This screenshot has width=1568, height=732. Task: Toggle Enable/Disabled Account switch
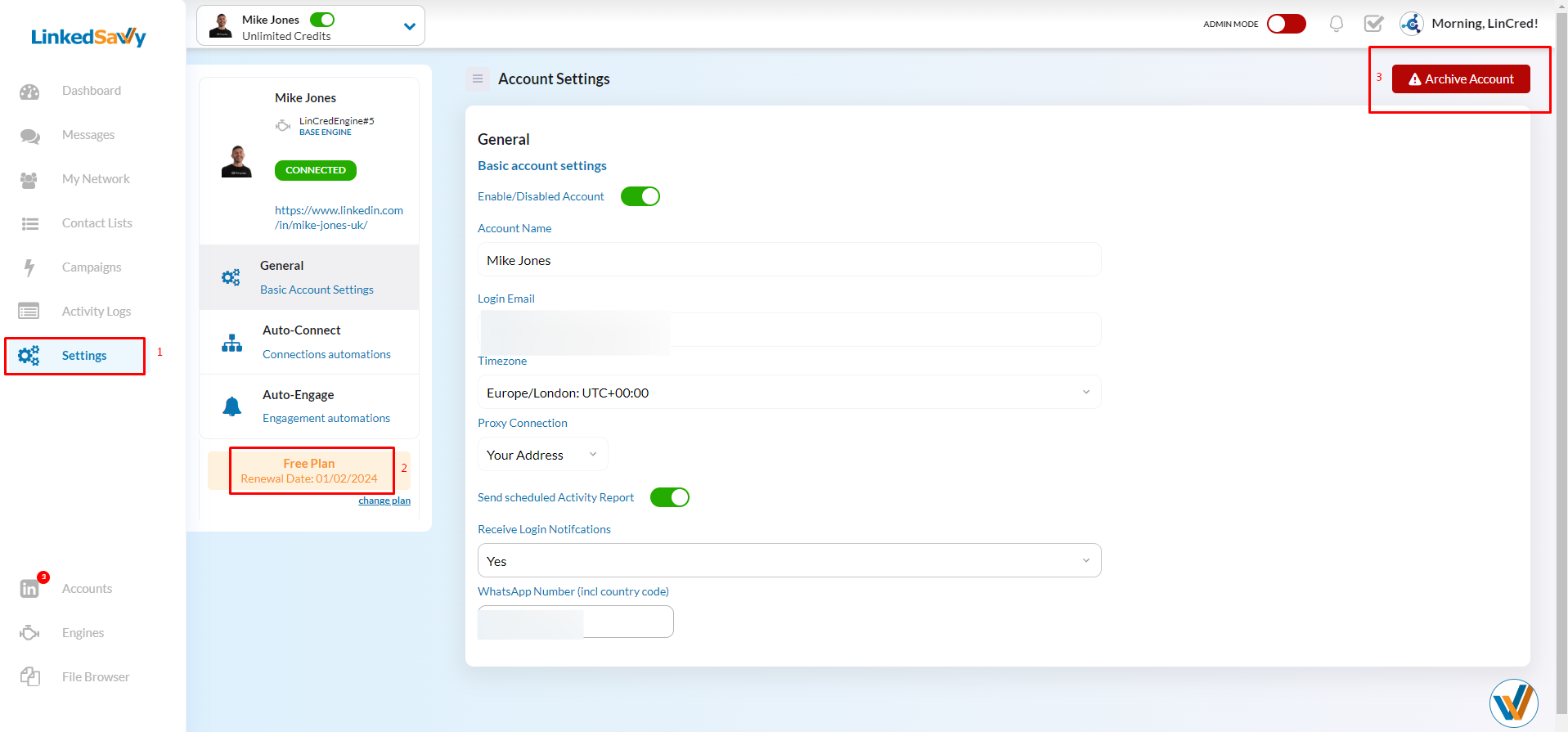(x=640, y=196)
